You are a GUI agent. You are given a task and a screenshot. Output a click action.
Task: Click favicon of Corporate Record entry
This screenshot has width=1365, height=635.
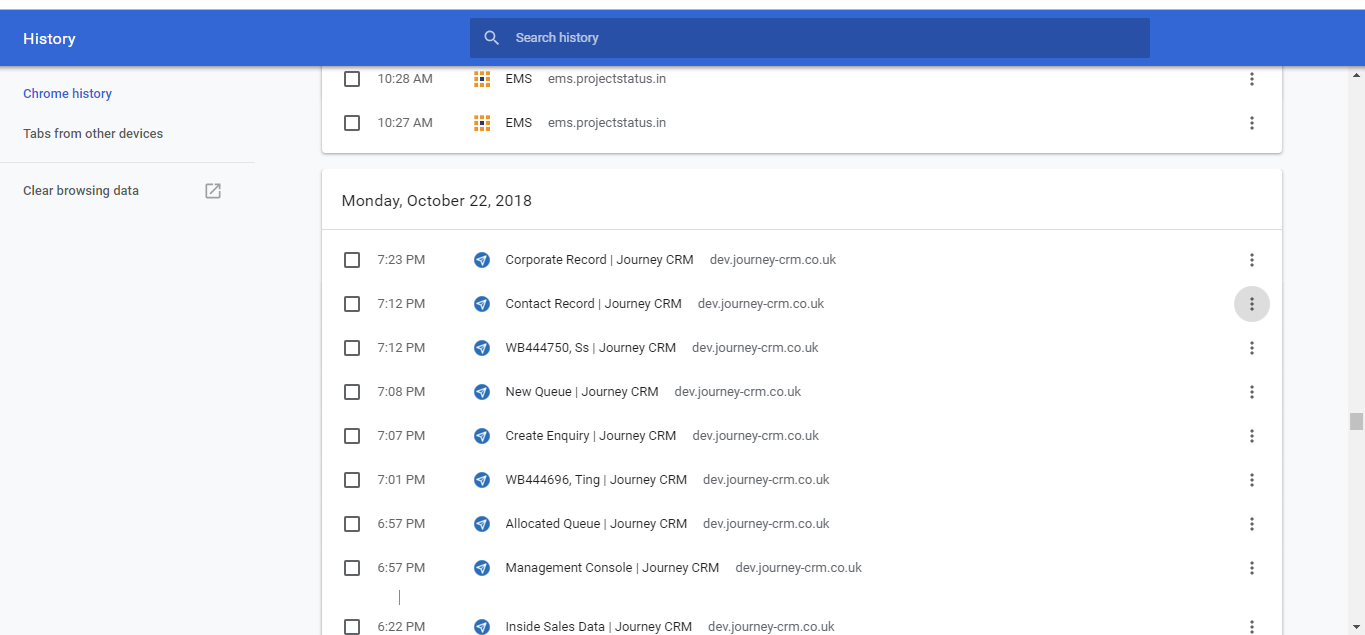click(482, 260)
